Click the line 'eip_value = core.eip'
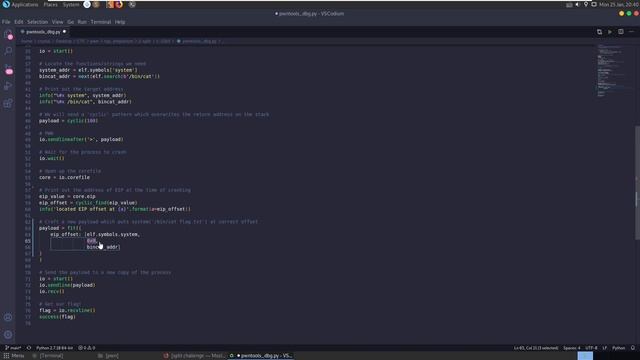 point(67,196)
